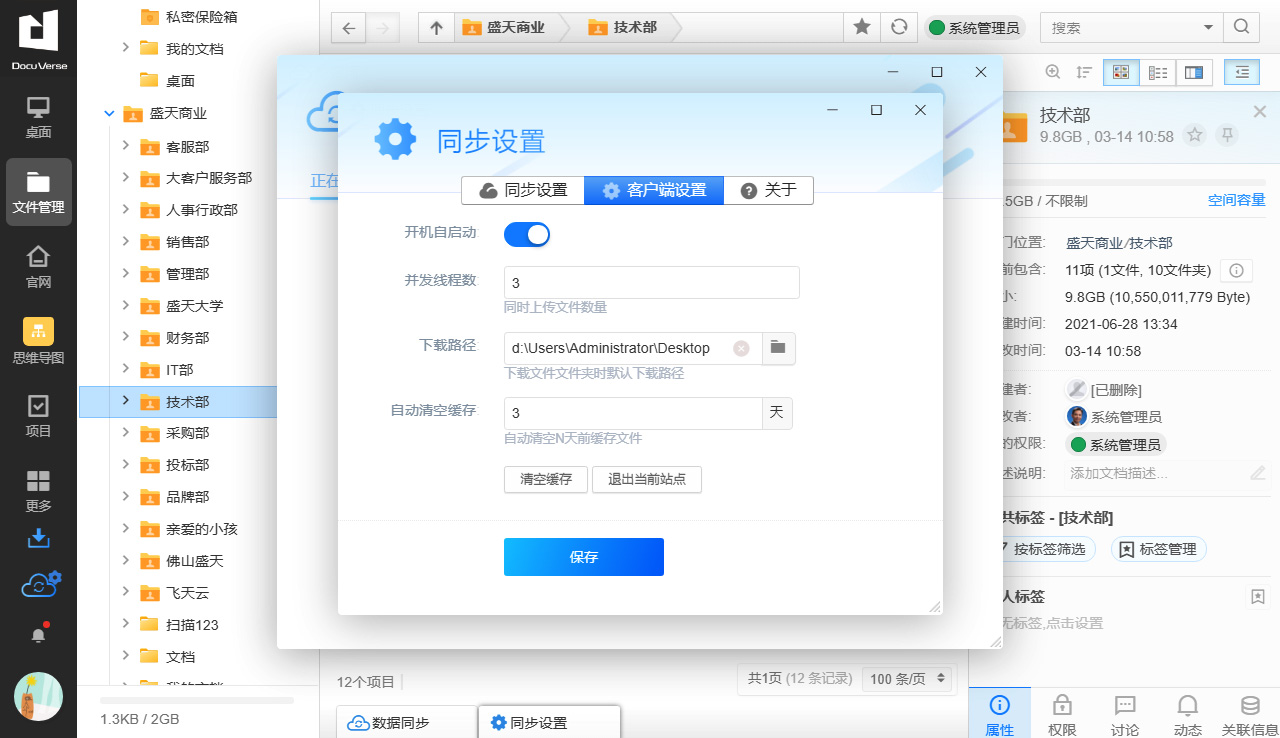Favorite folder with address bar star icon
Image resolution: width=1280 pixels, height=738 pixels.
[x=861, y=28]
